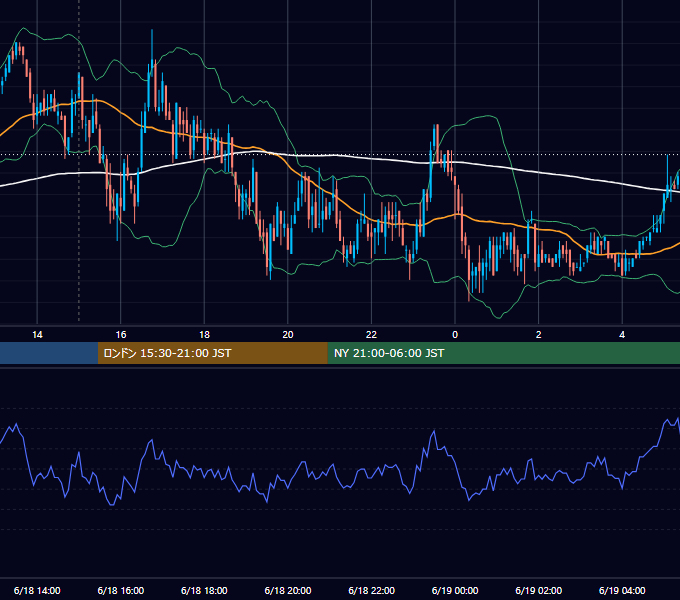680x600 pixels.
Task: Click the 6/18 18:00 time label
Action: coord(204,590)
